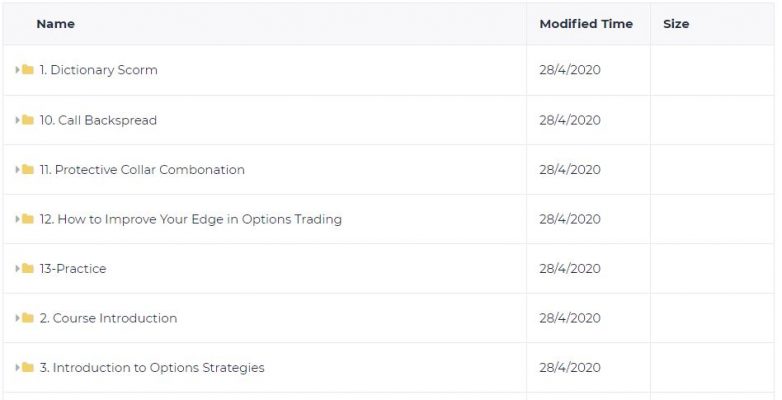The height and width of the screenshot is (400, 782).
Task: Sort by the Modified Time column header
Action: (x=586, y=24)
